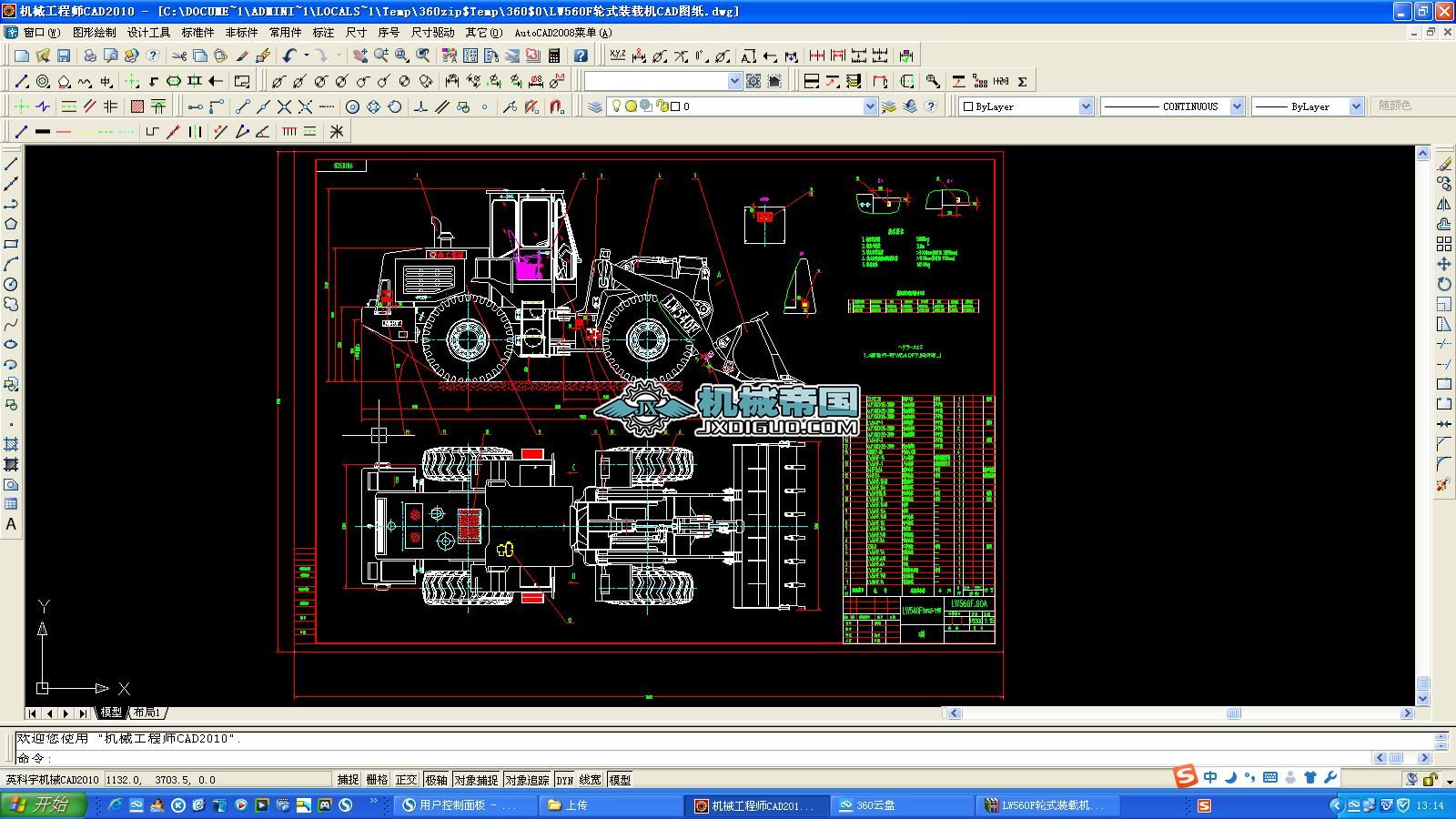Image resolution: width=1456 pixels, height=819 pixels.
Task: Click the Undo arrow icon
Action: pos(289,56)
